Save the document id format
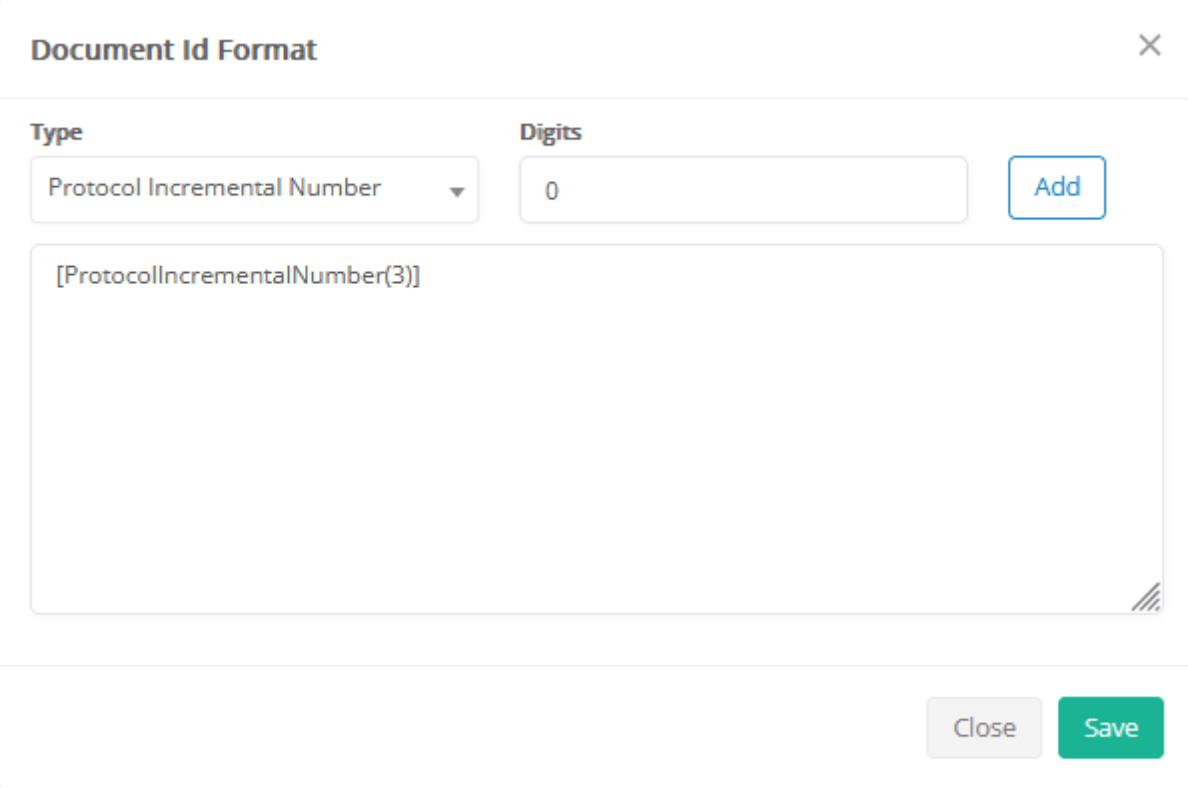 pyautogui.click(x=1110, y=728)
